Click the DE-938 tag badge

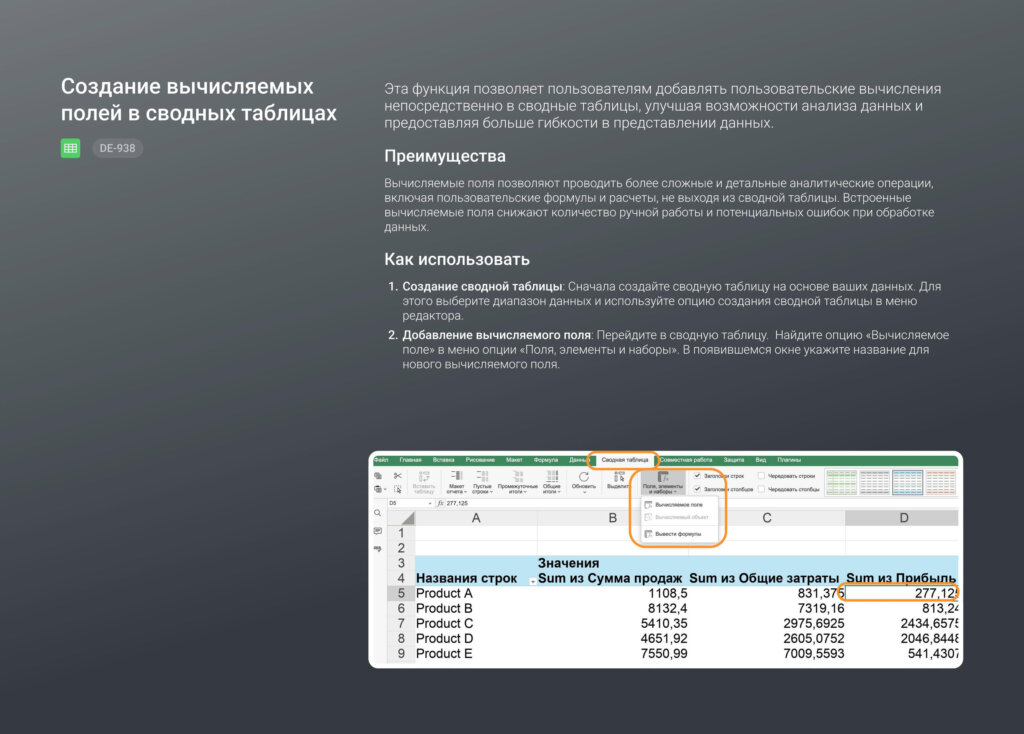pos(118,148)
